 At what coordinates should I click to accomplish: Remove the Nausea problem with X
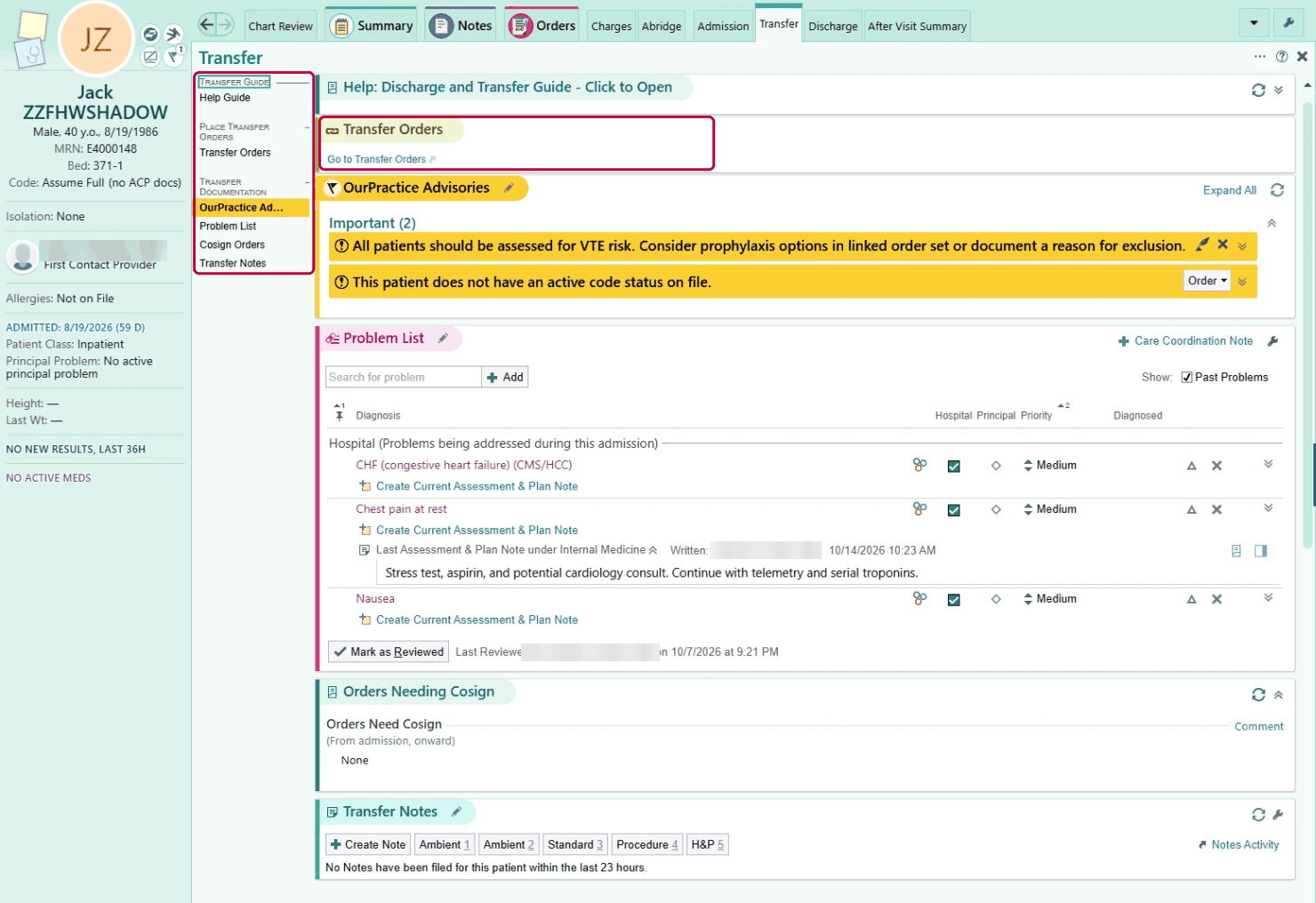(x=1216, y=599)
